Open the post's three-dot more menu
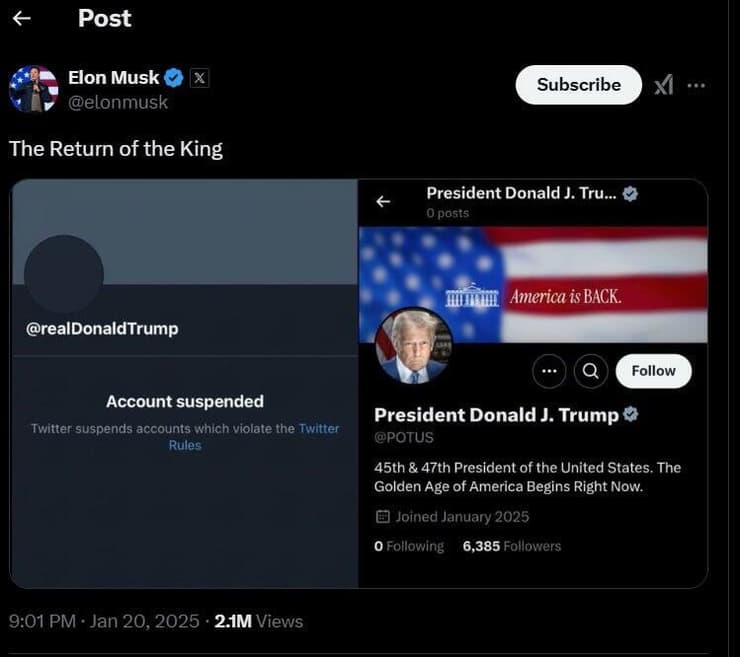This screenshot has width=740, height=657. pyautogui.click(x=696, y=85)
